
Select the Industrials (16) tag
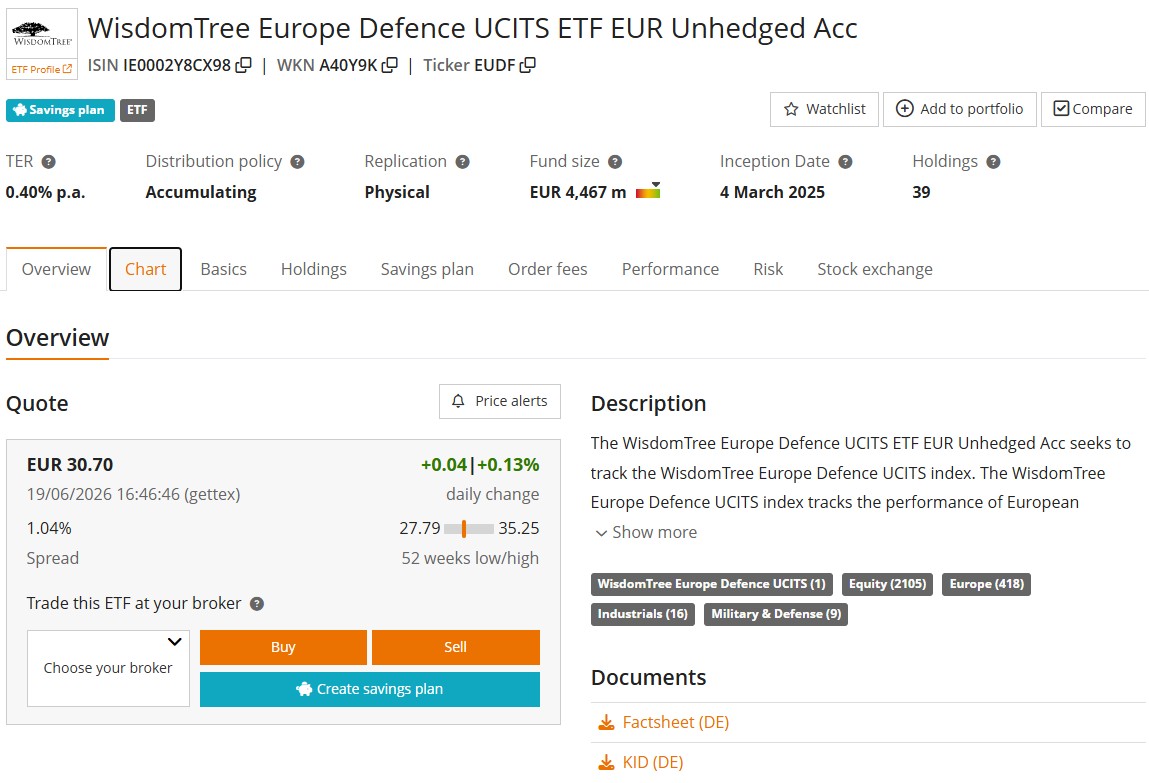coord(643,614)
